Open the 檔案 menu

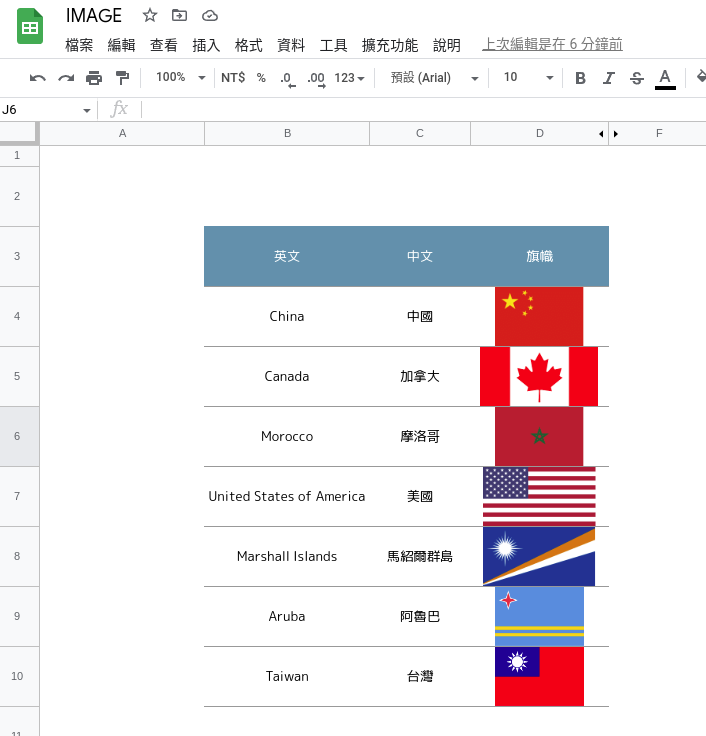pos(79,46)
